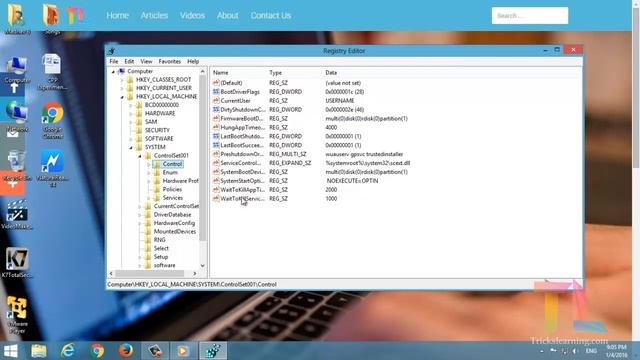Open the Videos link on the website

click(192, 16)
